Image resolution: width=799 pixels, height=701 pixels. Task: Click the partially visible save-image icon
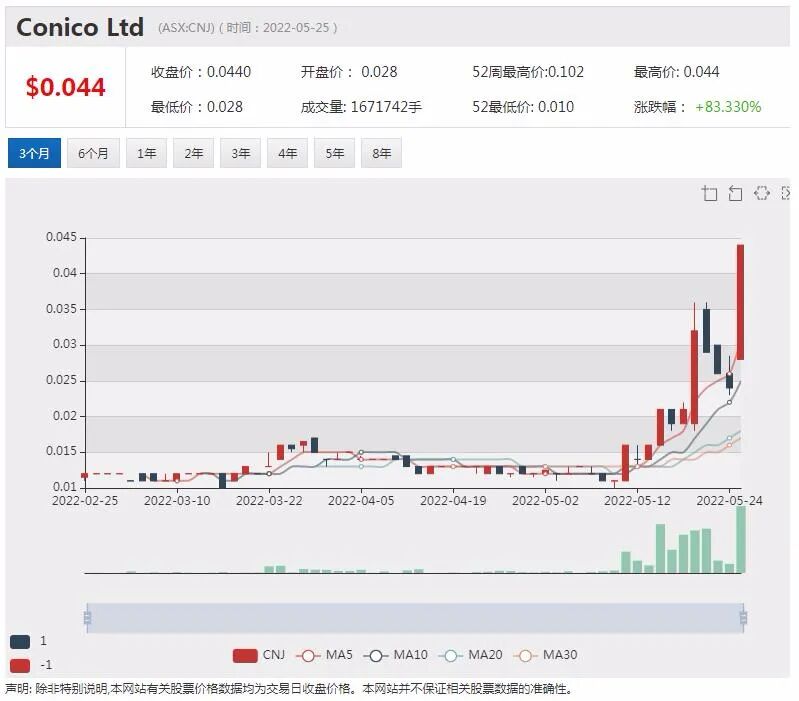[x=785, y=193]
